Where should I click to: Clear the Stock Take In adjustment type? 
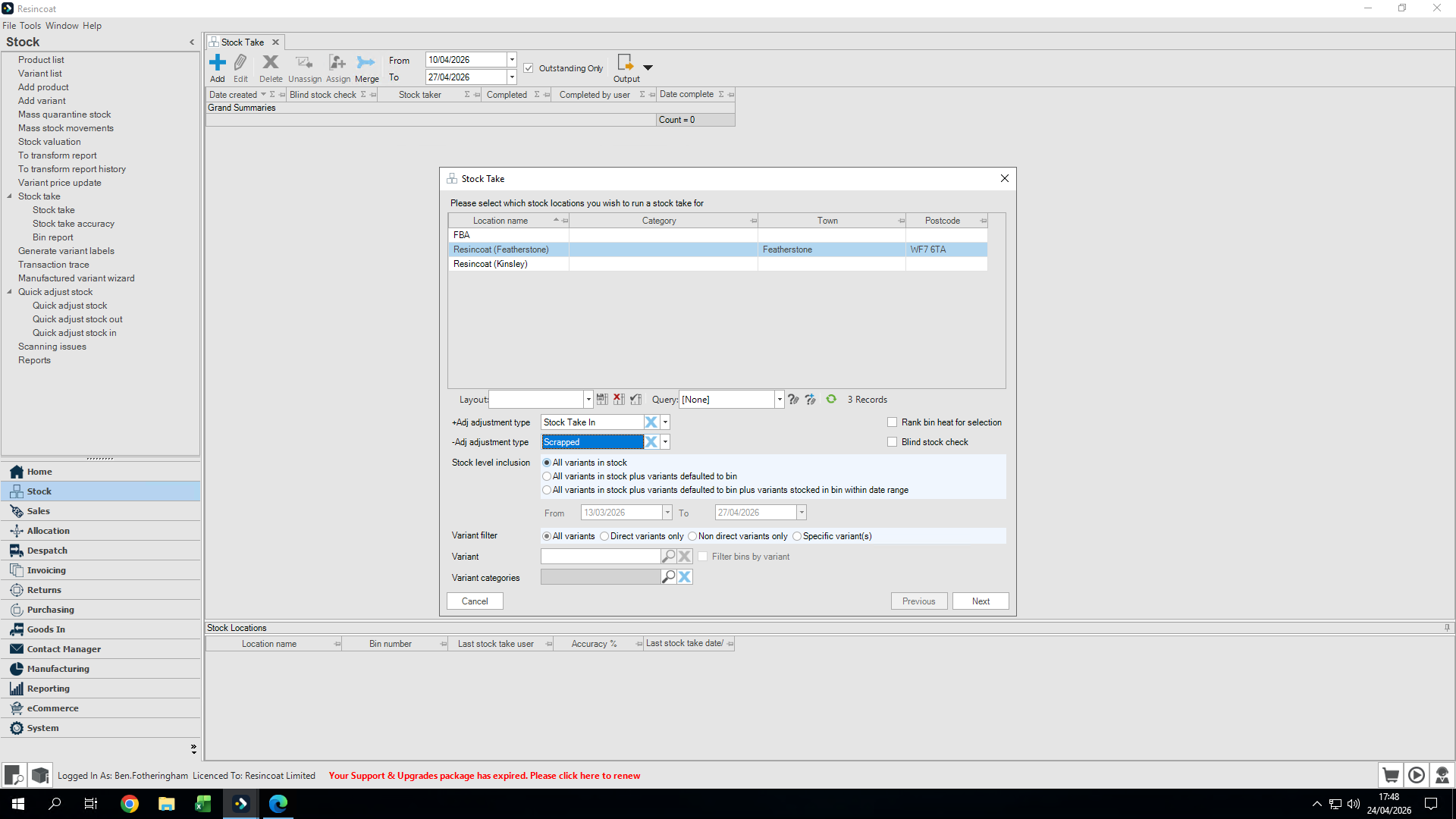coord(651,422)
